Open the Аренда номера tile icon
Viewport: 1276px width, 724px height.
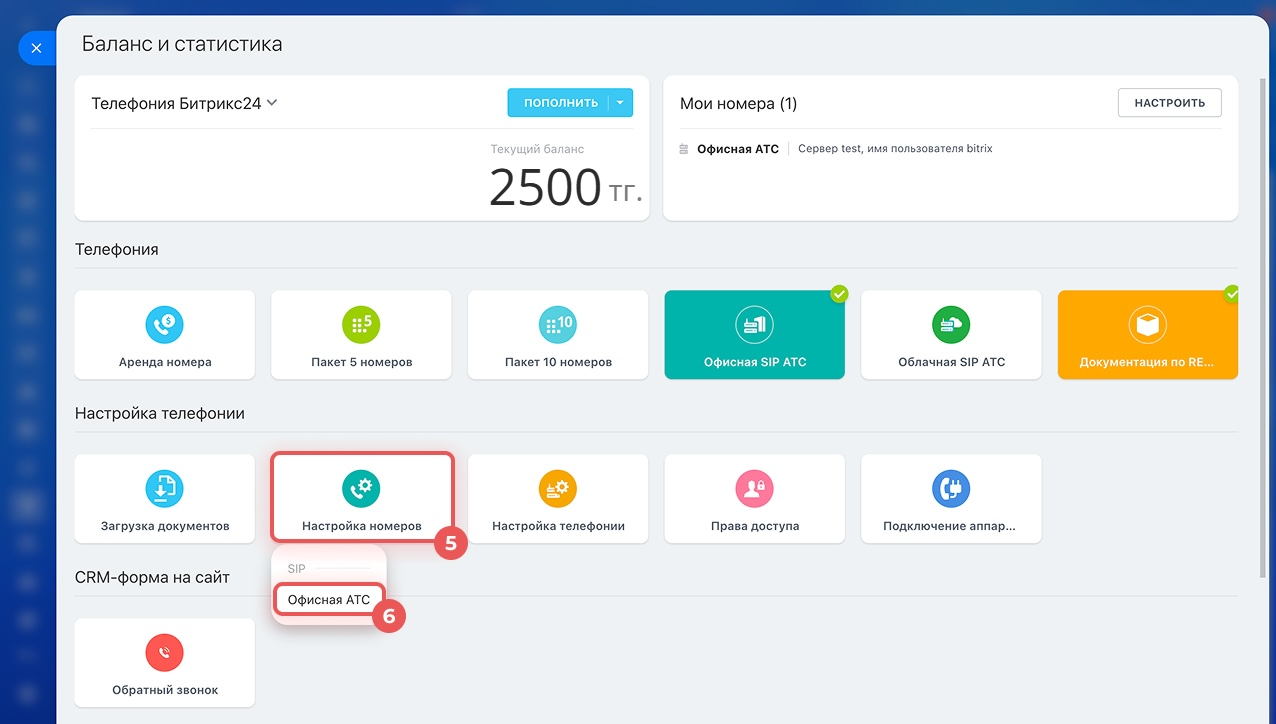click(x=165, y=325)
